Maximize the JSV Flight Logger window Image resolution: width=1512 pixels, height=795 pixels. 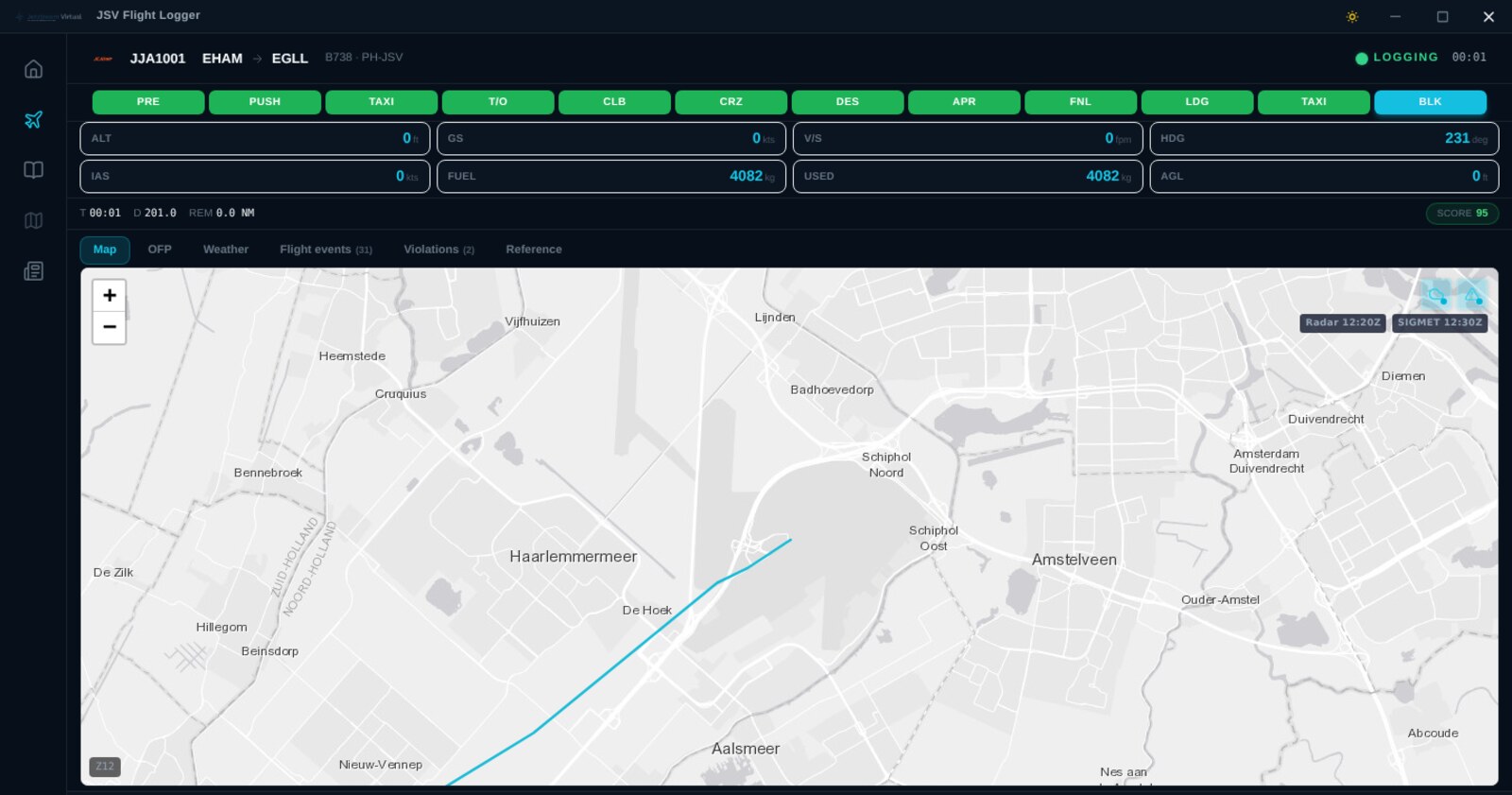(x=1442, y=17)
